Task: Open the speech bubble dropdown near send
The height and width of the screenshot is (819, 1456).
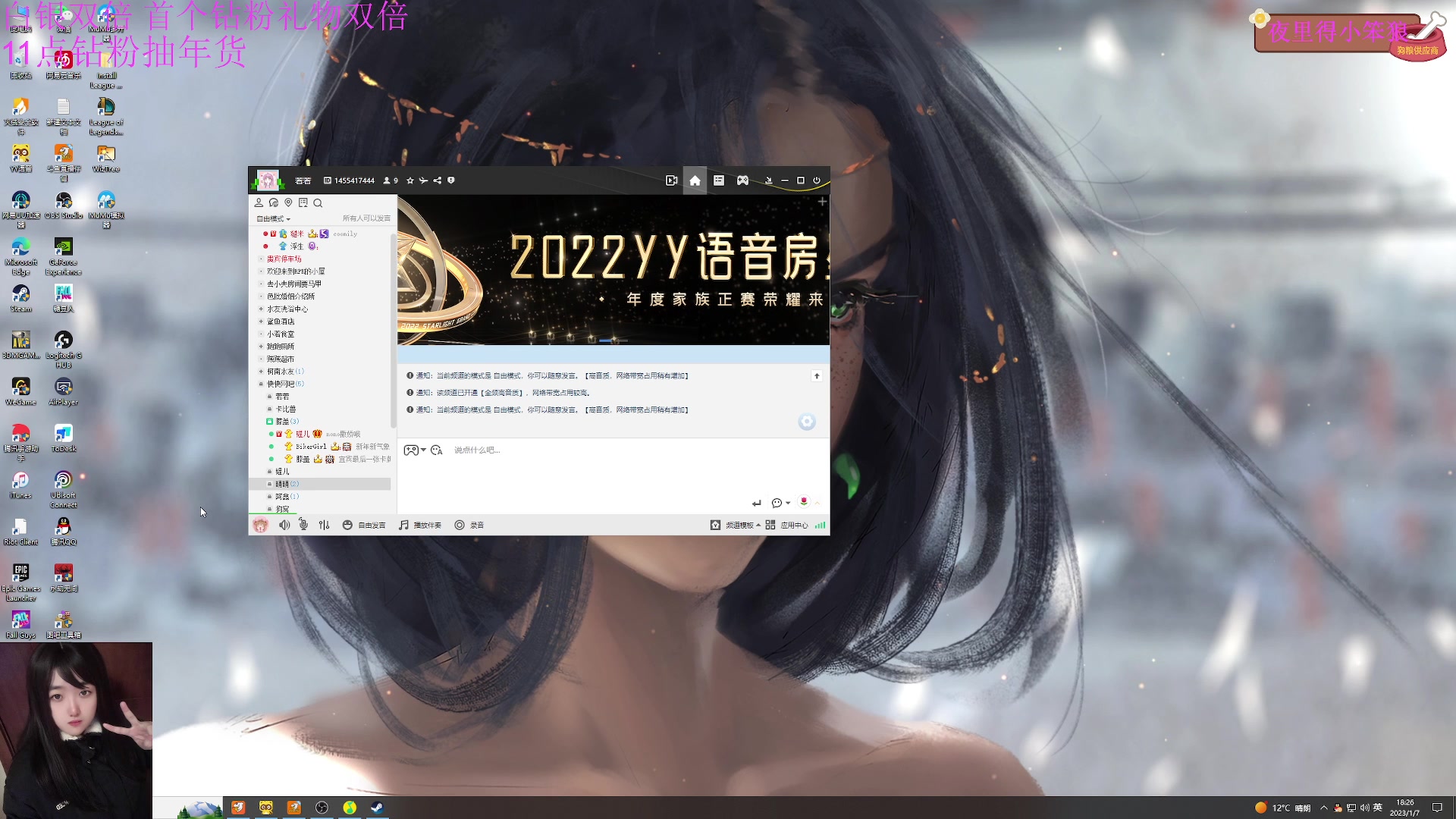Action: click(x=780, y=503)
